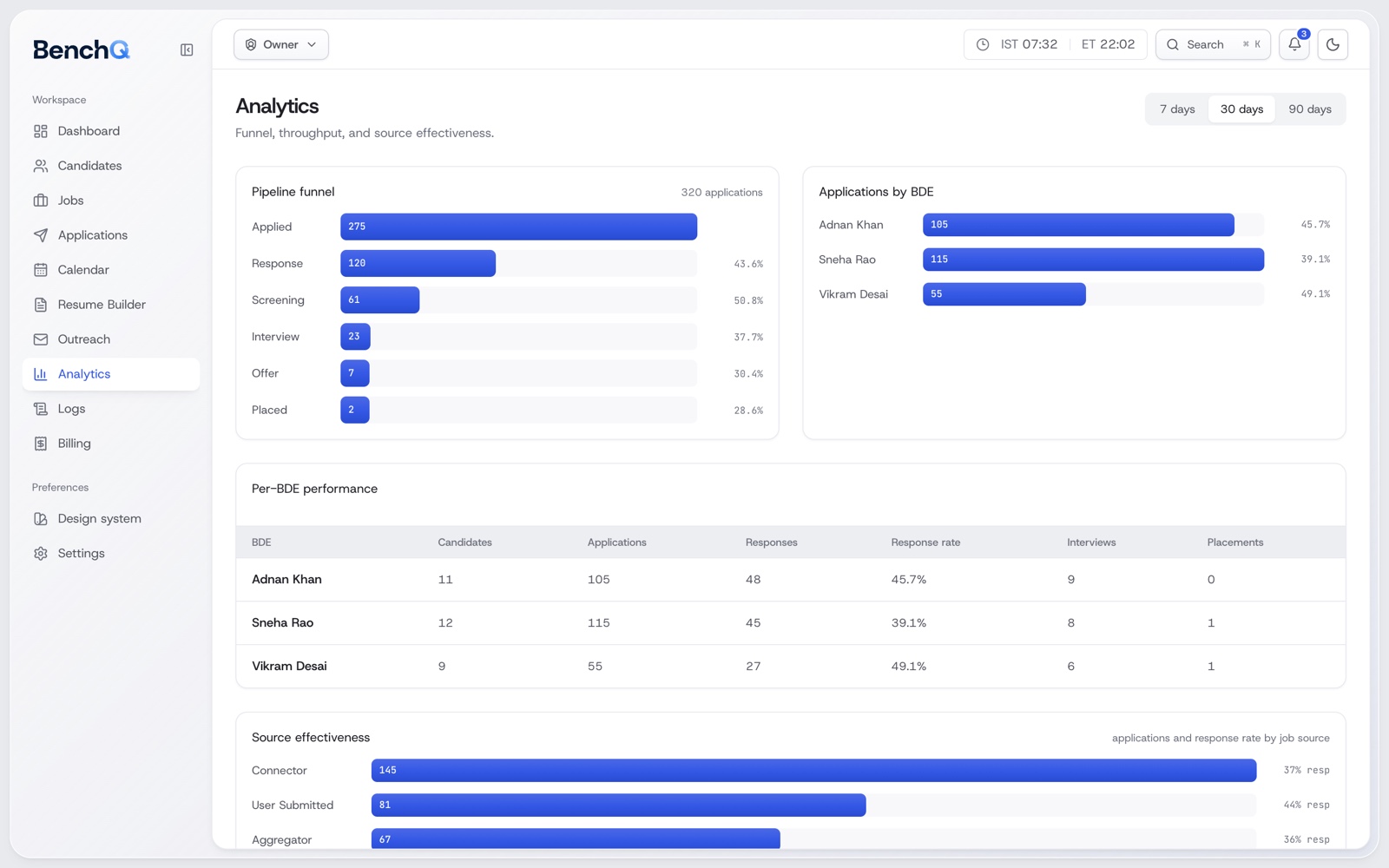Click the Screening funnel bar 61
This screenshot has height=868, width=1389.
pyautogui.click(x=379, y=300)
